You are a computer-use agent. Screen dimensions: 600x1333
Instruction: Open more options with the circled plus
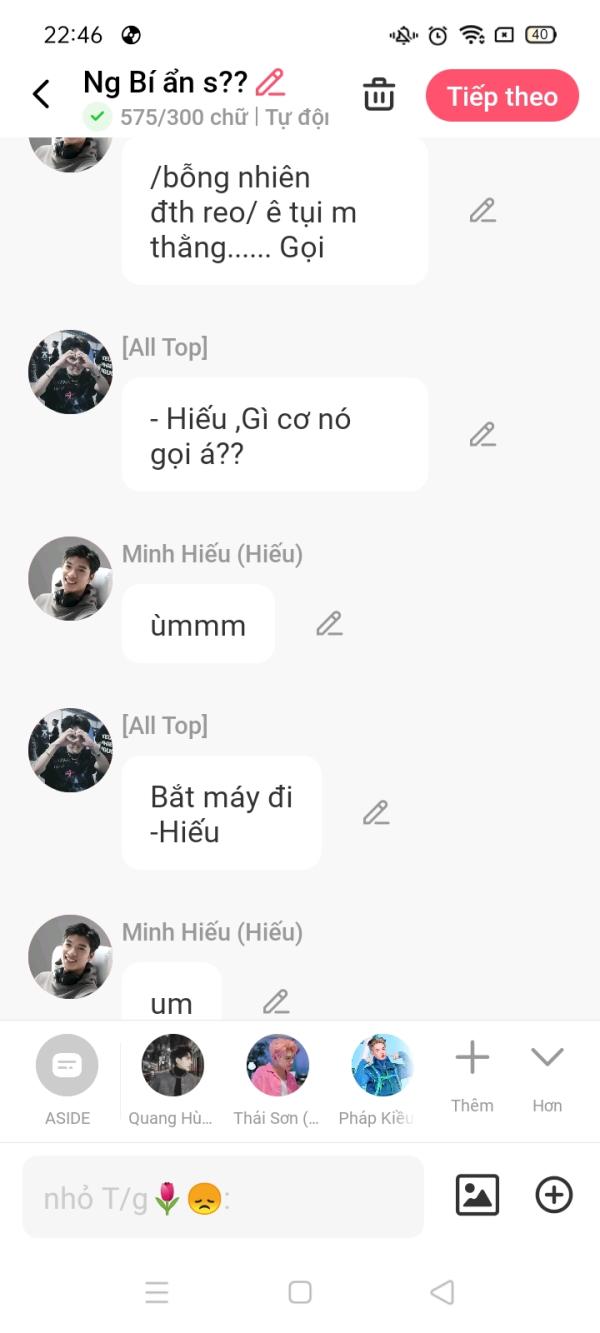tap(554, 1195)
